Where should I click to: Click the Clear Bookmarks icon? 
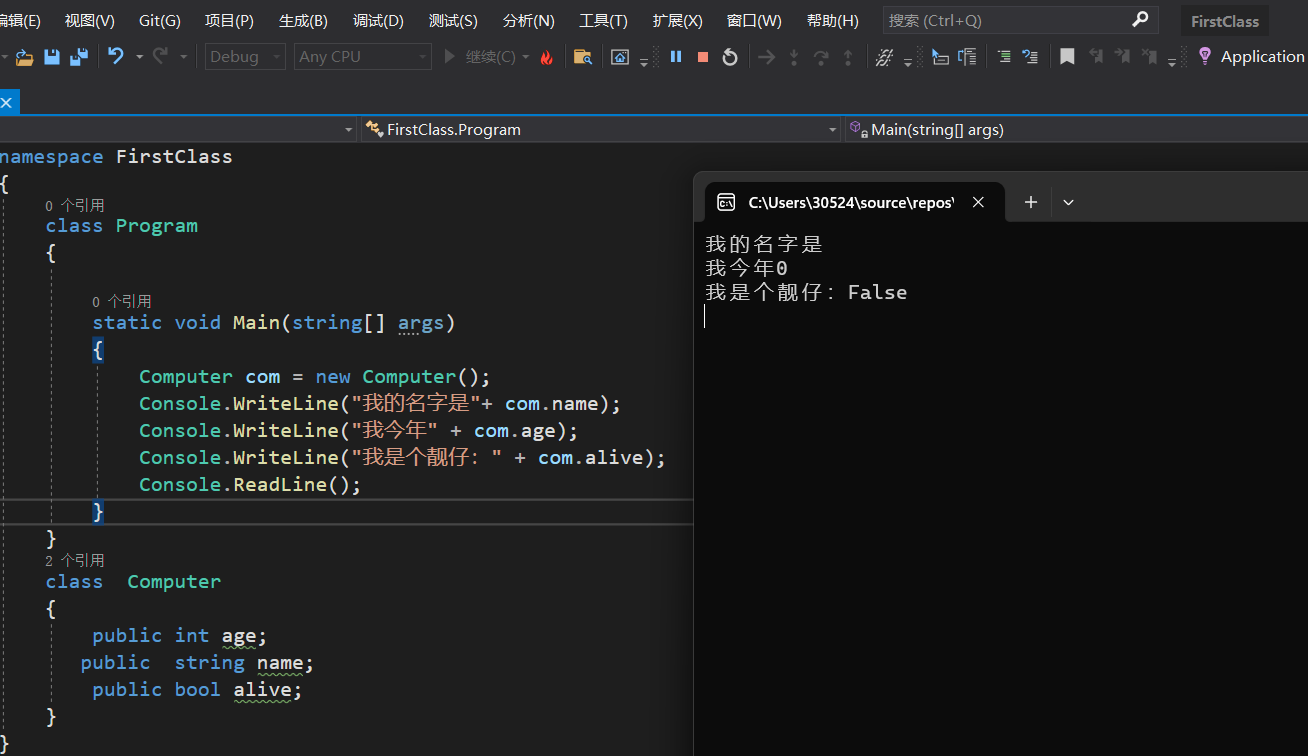(1149, 57)
